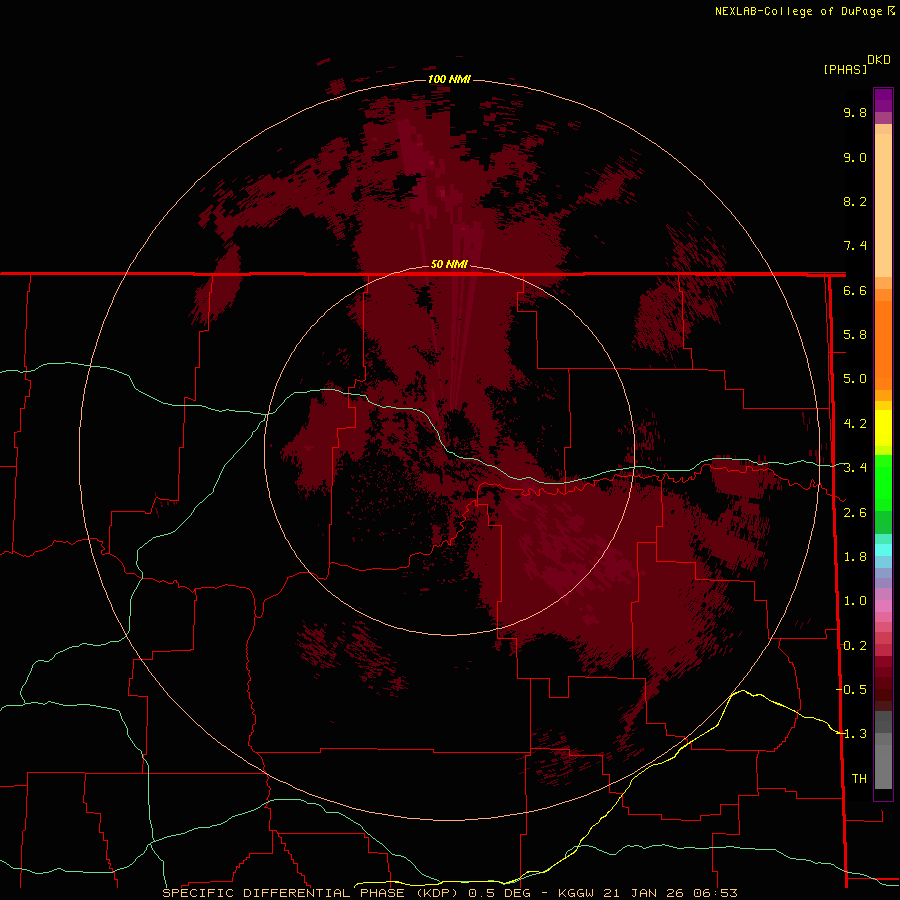Click the 0.5 DEG elevation angle text
This screenshot has width=900, height=900.
pos(499,893)
